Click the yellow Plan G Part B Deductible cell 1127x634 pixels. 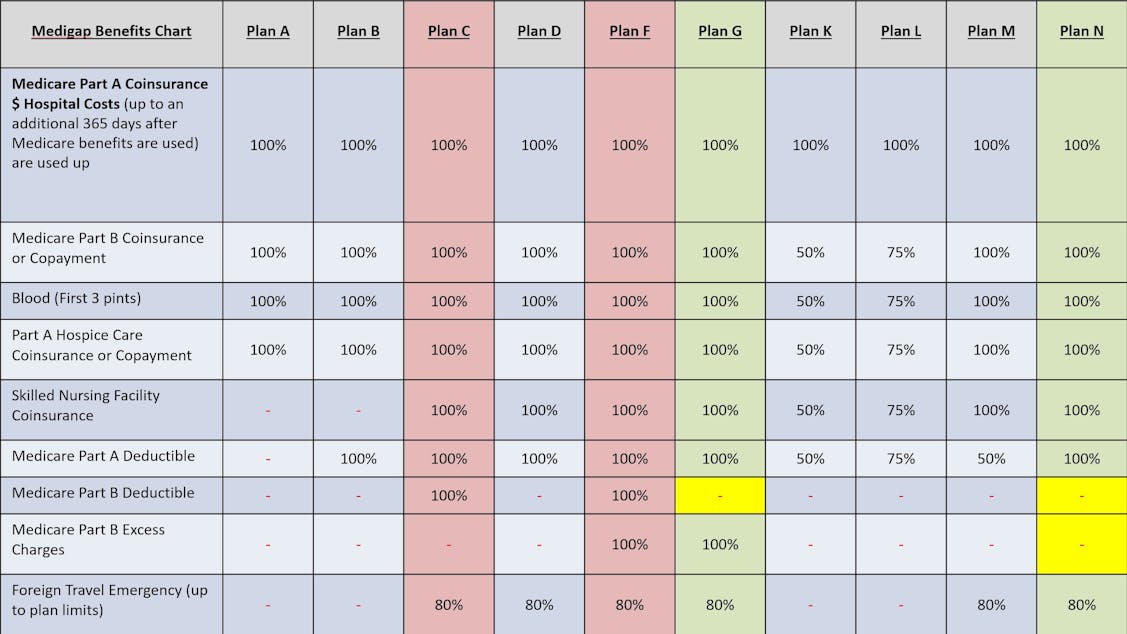pyautogui.click(x=720, y=495)
